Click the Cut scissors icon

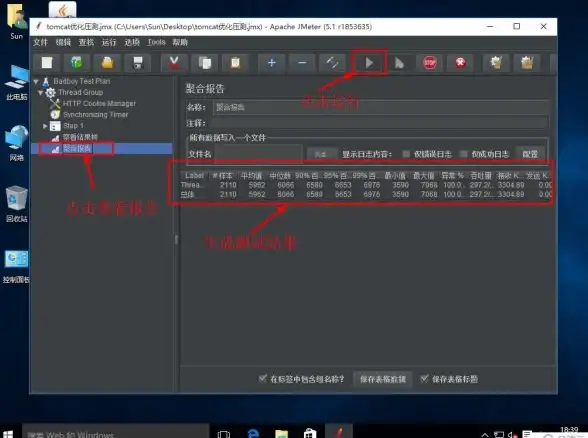[x=174, y=63]
